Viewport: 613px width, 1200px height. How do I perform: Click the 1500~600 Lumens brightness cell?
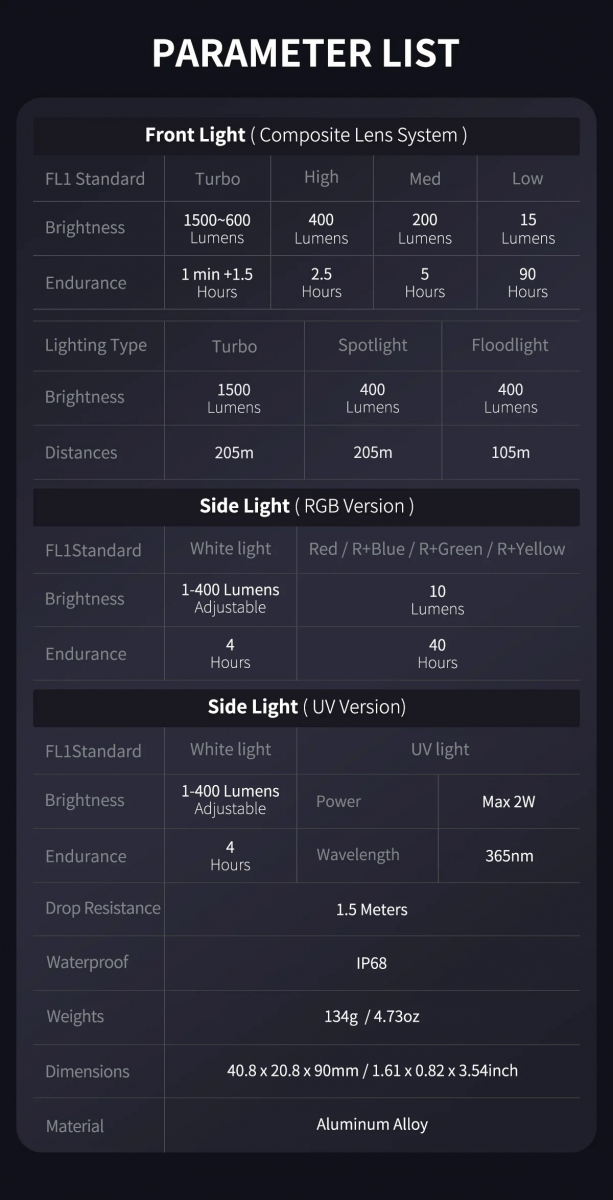[217, 228]
